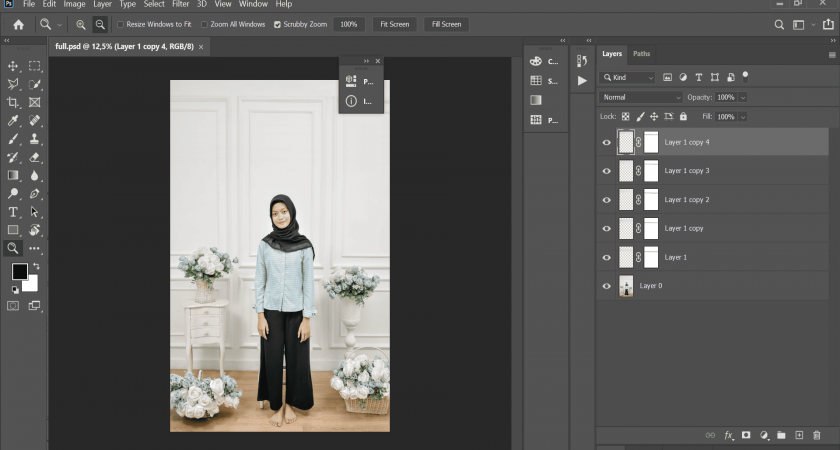The image size is (840, 450).
Task: Click the zoom out magnifier icon
Action: [x=100, y=24]
